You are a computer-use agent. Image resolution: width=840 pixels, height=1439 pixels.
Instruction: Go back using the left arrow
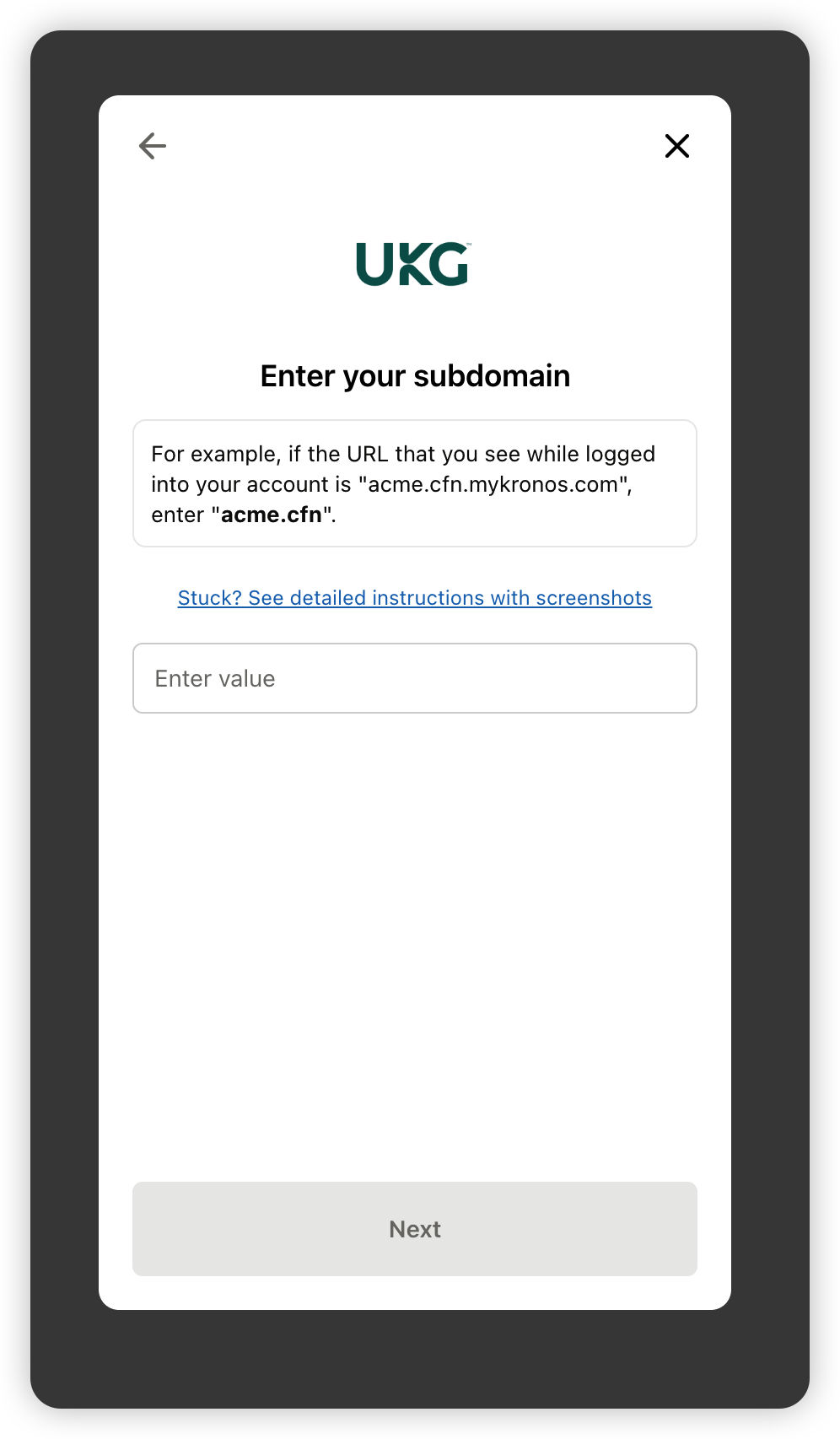[x=153, y=146]
